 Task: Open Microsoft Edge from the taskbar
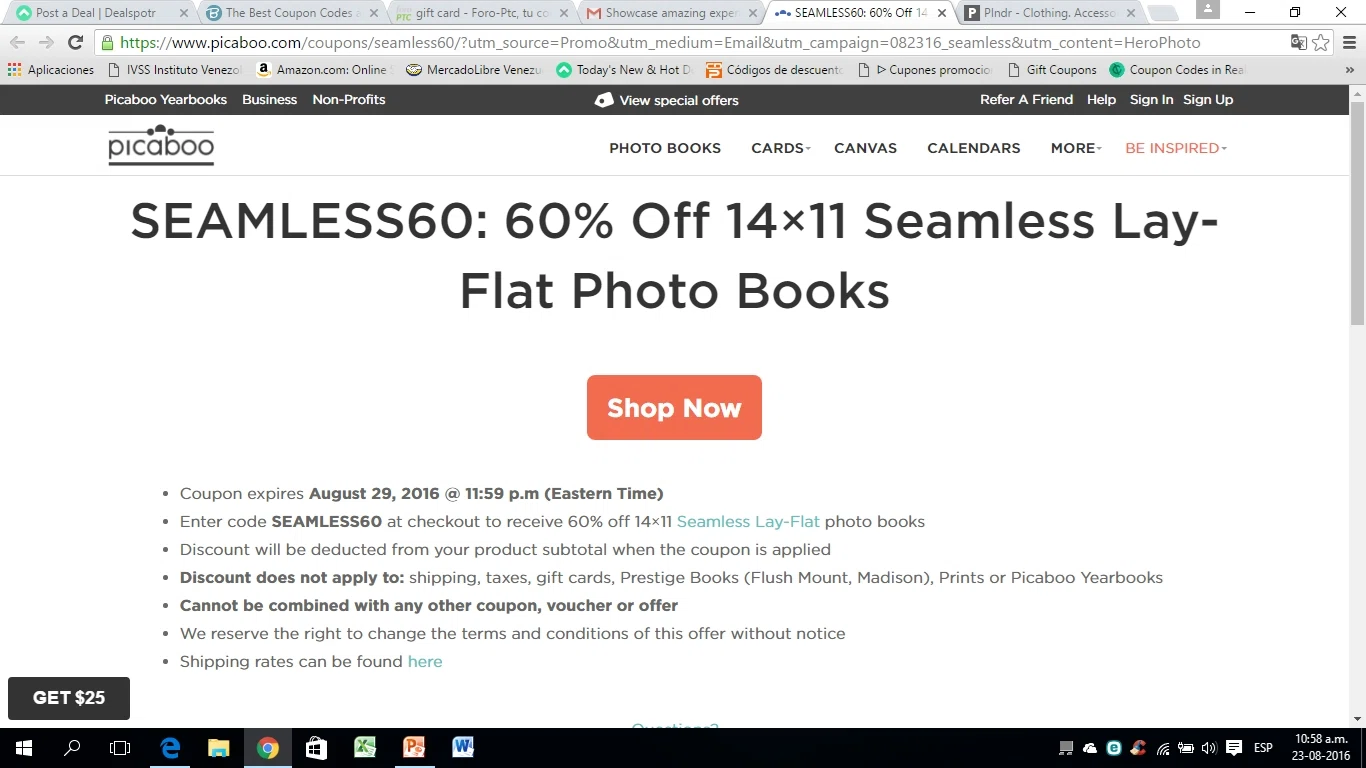[x=171, y=747]
